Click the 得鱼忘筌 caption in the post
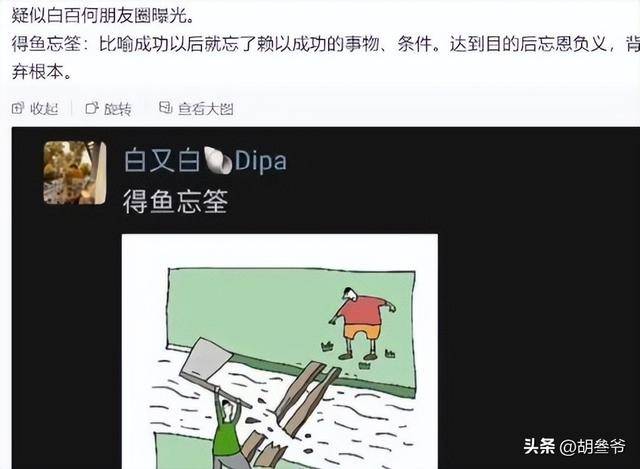 point(175,201)
